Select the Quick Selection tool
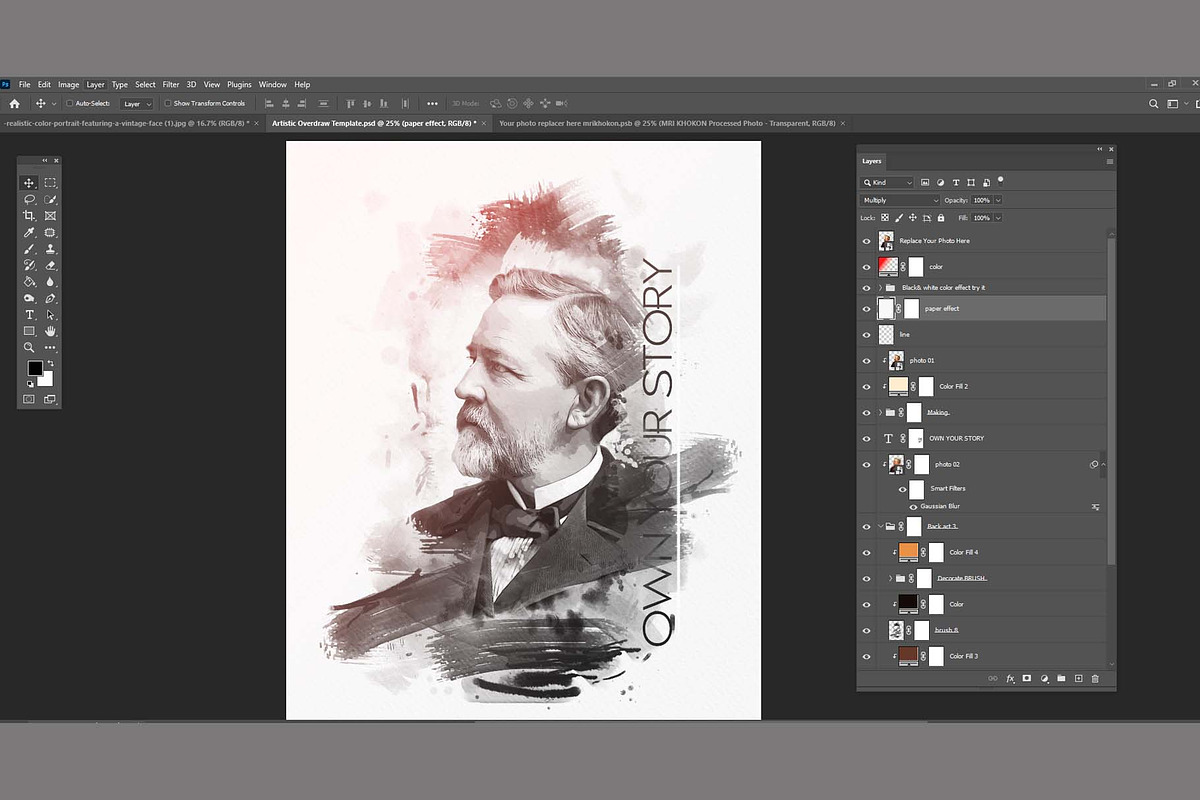 (x=50, y=200)
